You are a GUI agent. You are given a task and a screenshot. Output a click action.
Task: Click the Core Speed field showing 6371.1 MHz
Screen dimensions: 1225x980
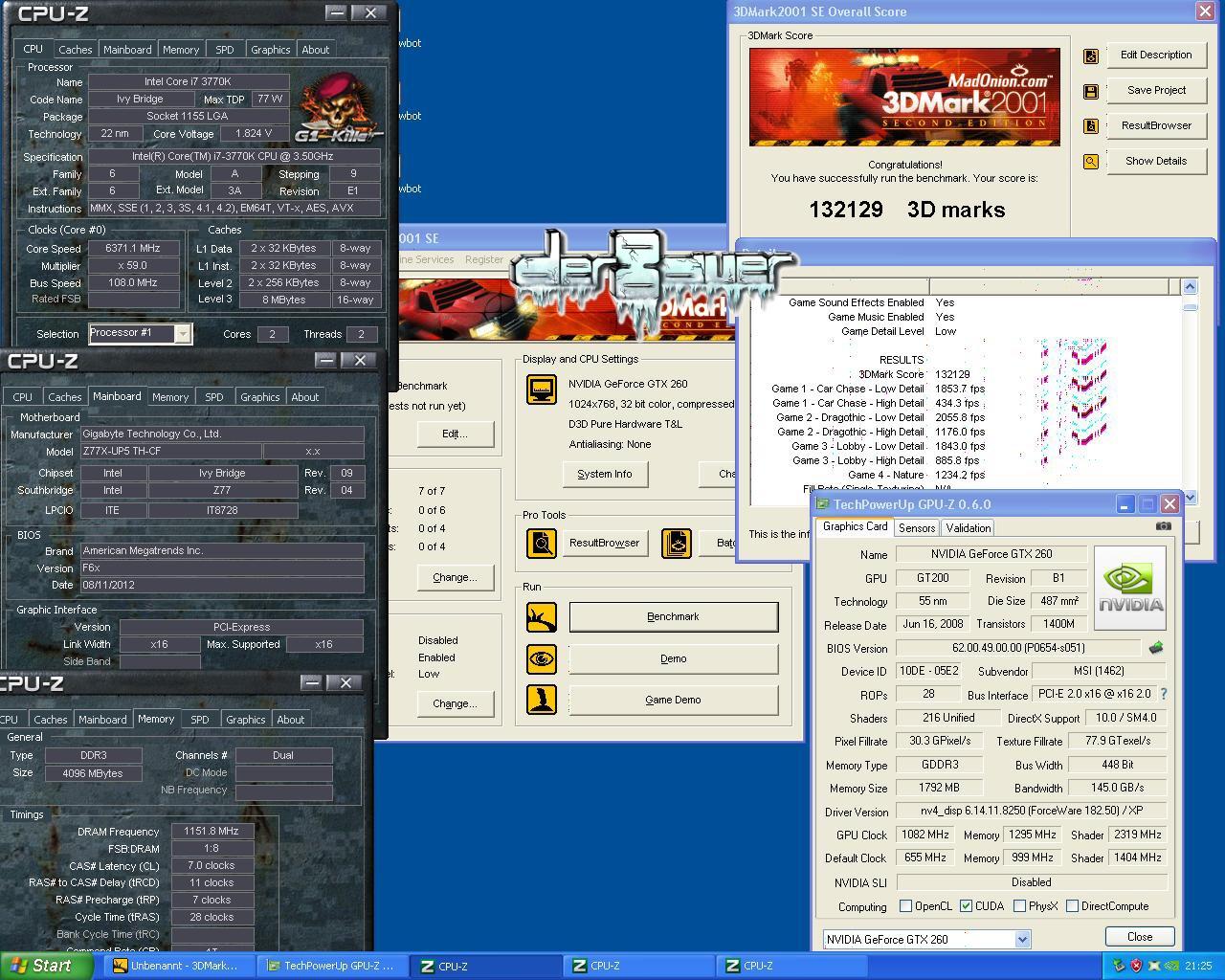[x=134, y=249]
